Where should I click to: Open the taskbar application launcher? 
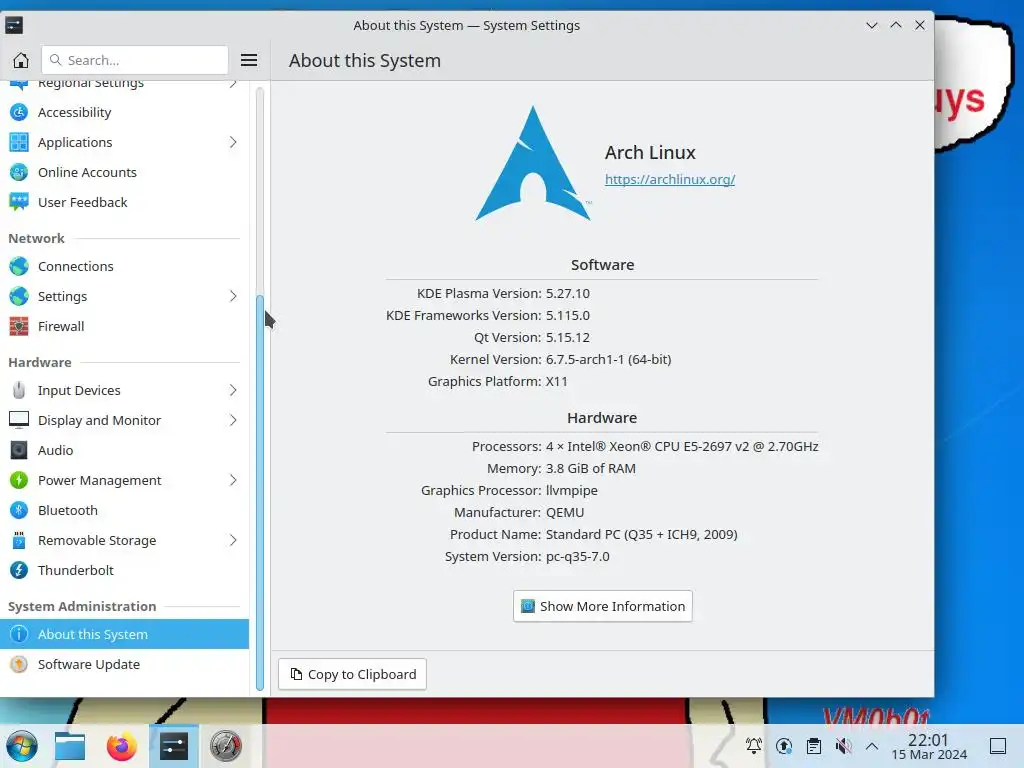[x=22, y=746]
